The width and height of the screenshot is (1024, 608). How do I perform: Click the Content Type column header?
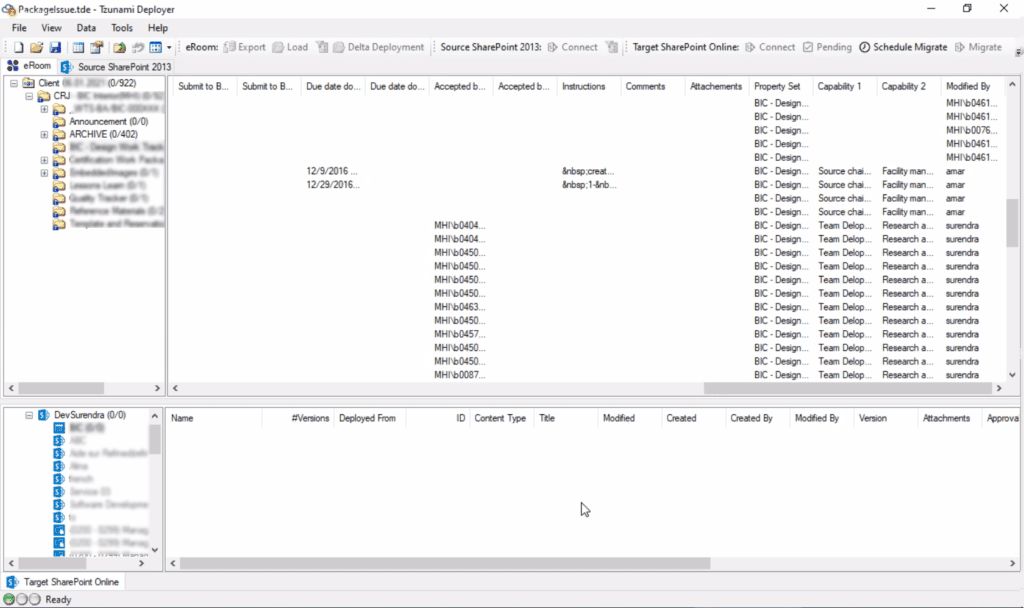coord(502,418)
